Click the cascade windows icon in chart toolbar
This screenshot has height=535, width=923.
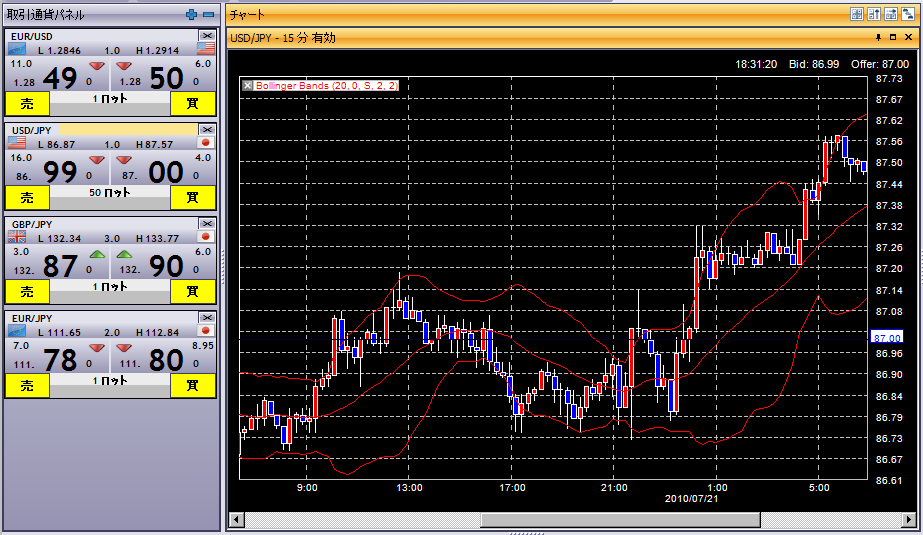click(907, 14)
